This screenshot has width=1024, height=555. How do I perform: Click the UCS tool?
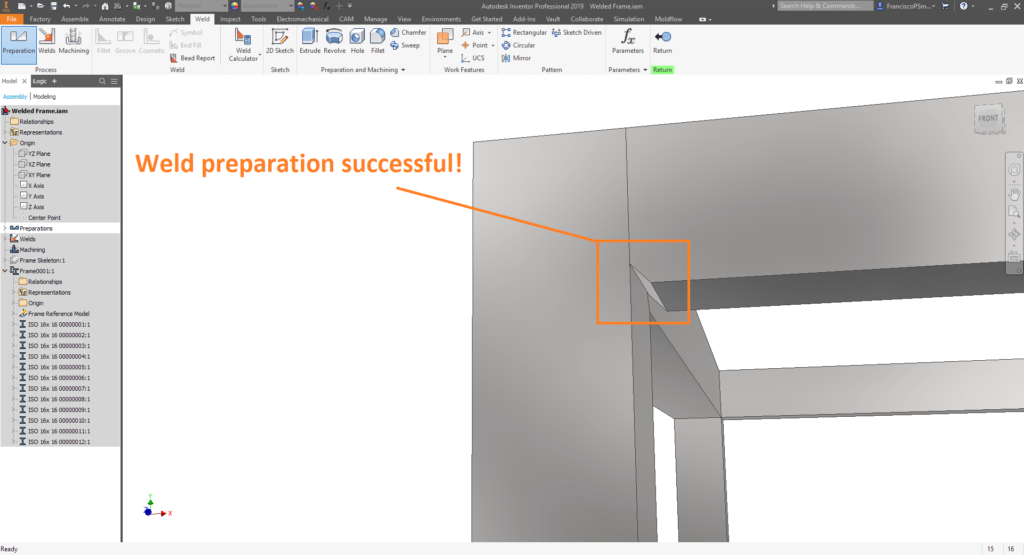click(473, 58)
